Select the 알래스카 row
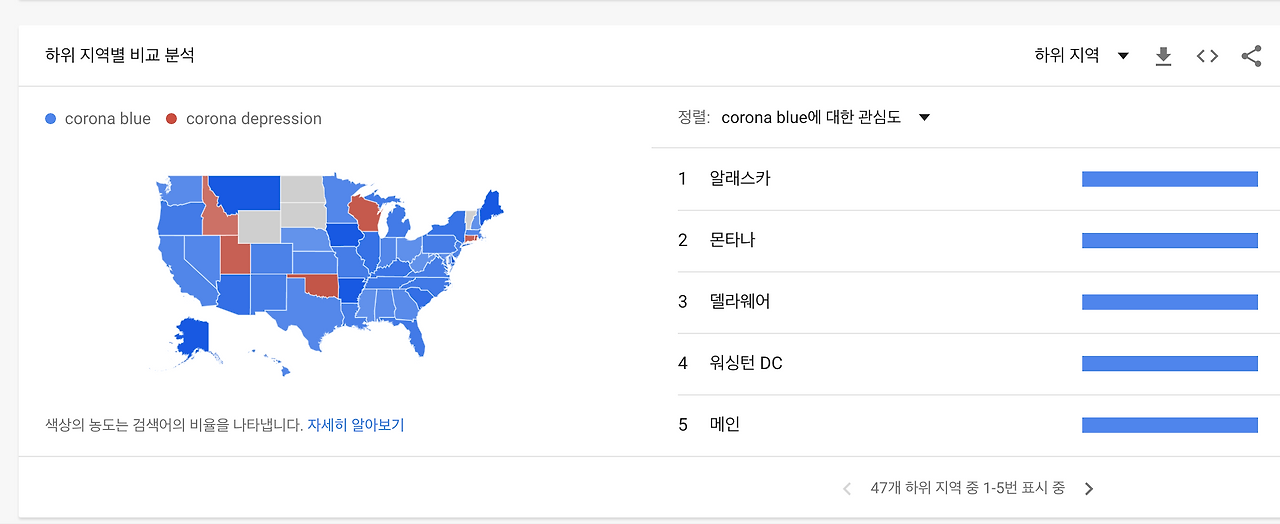Viewport: 1280px width, 524px height. pyautogui.click(x=740, y=179)
